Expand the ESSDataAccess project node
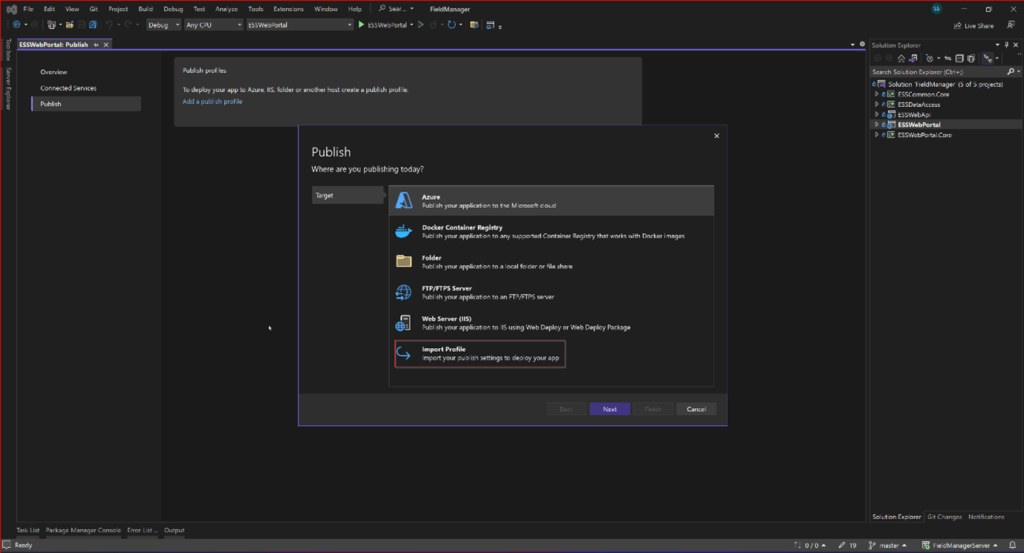Image resolution: width=1024 pixels, height=553 pixels. coord(877,104)
